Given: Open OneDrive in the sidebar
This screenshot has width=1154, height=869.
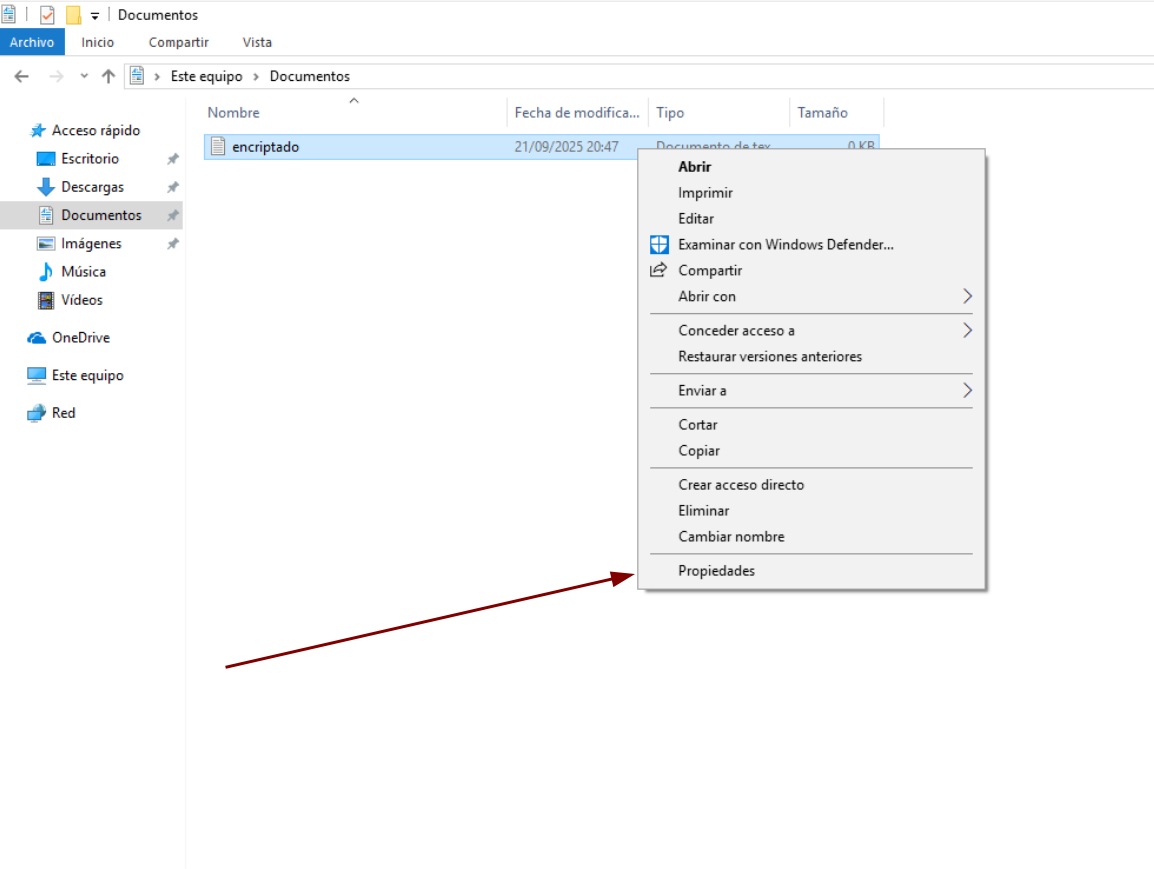Looking at the screenshot, I should click(x=80, y=338).
